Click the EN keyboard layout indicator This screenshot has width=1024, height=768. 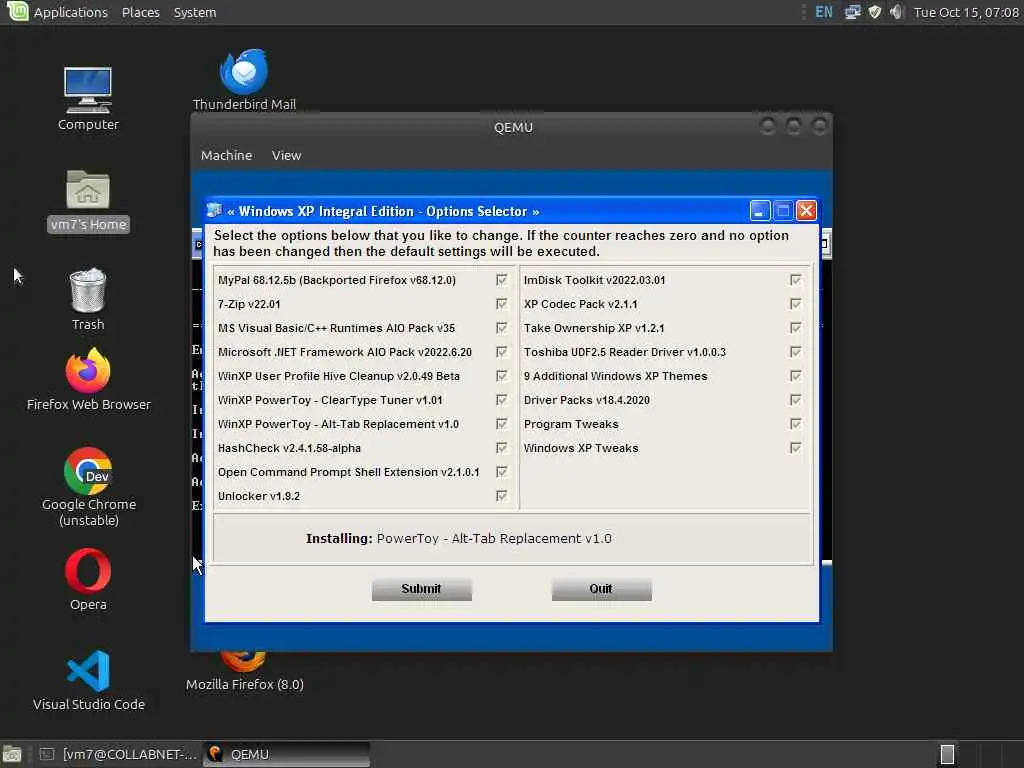point(824,12)
